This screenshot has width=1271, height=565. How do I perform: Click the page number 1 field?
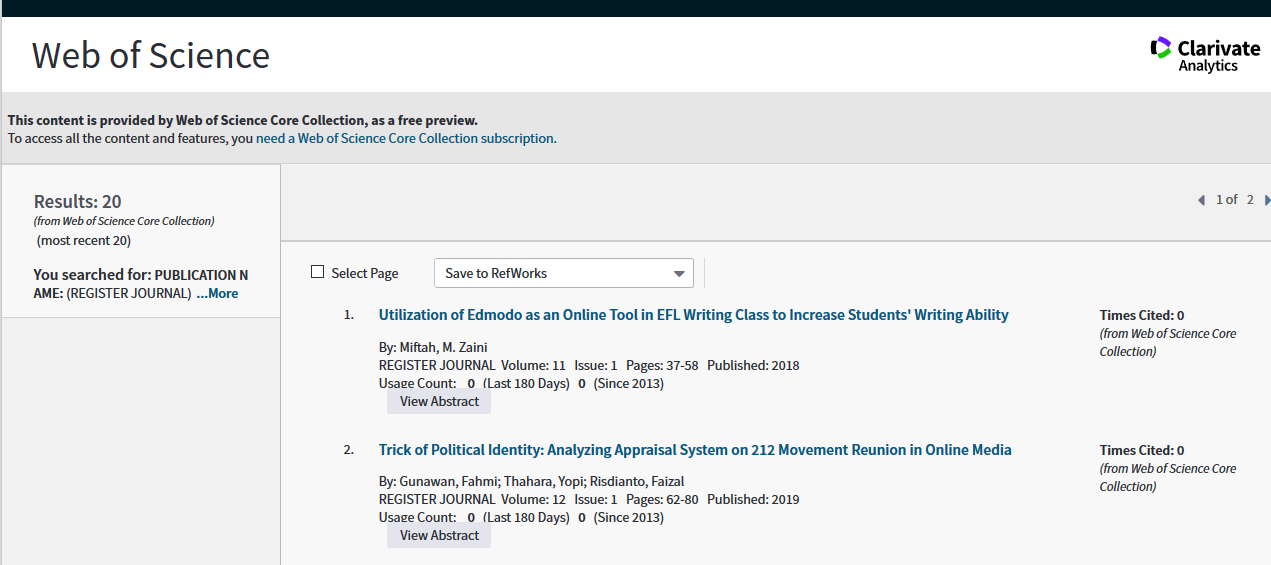tap(1219, 200)
